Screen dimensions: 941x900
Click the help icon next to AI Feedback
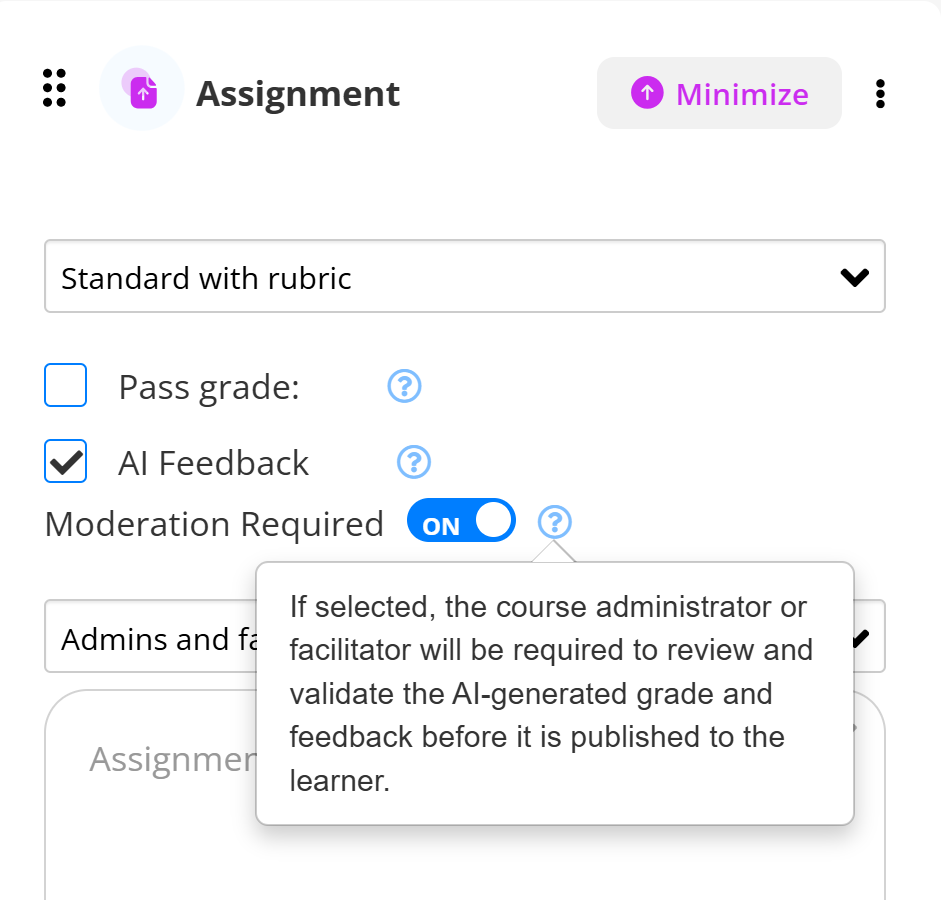(414, 462)
